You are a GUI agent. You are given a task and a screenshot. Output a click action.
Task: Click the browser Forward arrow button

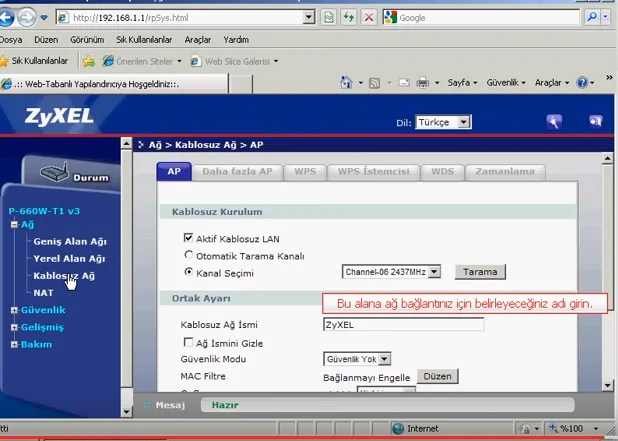pyautogui.click(x=27, y=17)
